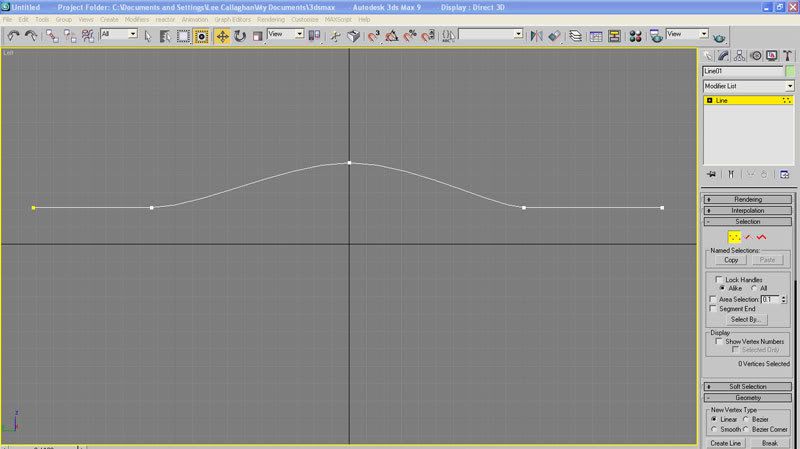800x449 pixels.
Task: Toggle Show End Result icon
Action: coord(731,174)
